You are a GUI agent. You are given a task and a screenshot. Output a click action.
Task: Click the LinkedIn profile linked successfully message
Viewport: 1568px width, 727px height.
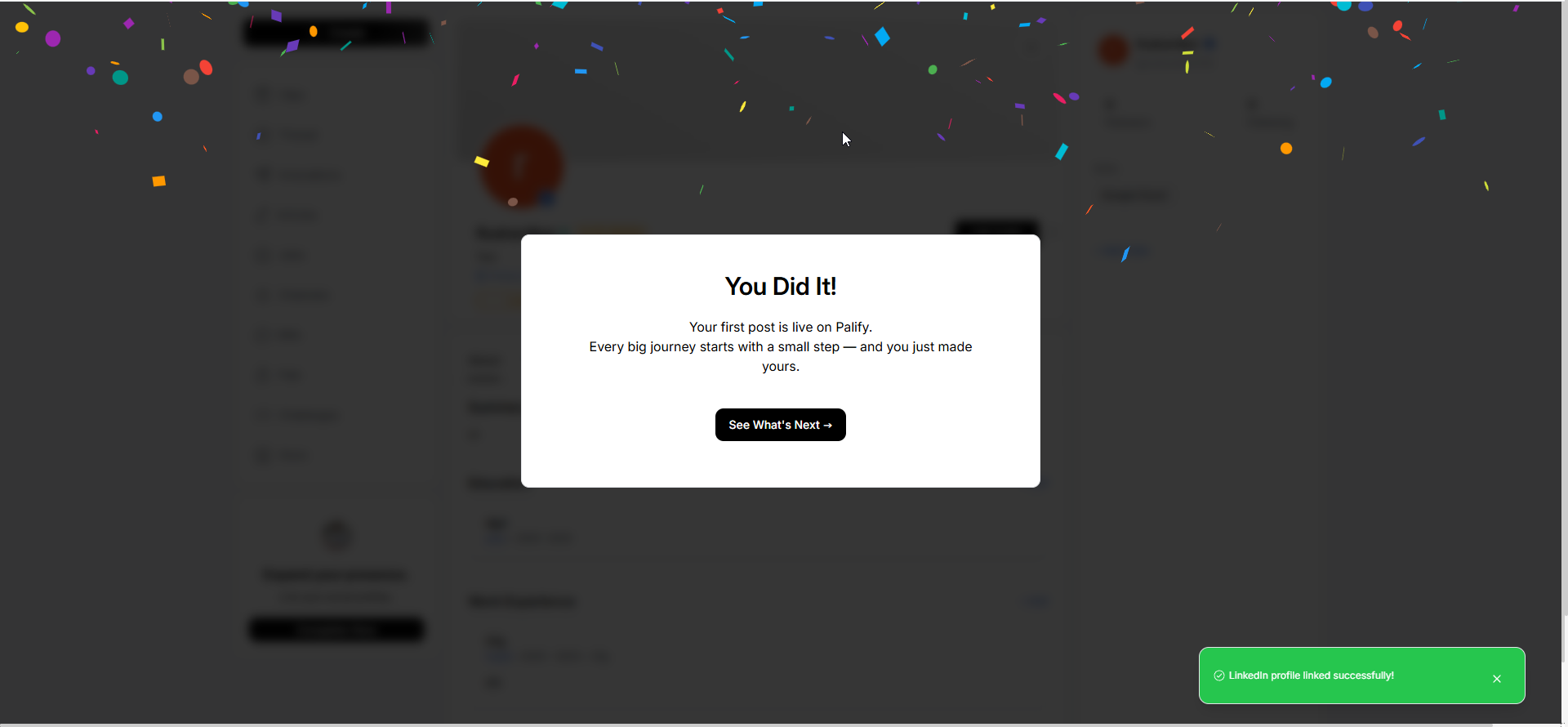[x=1311, y=676]
